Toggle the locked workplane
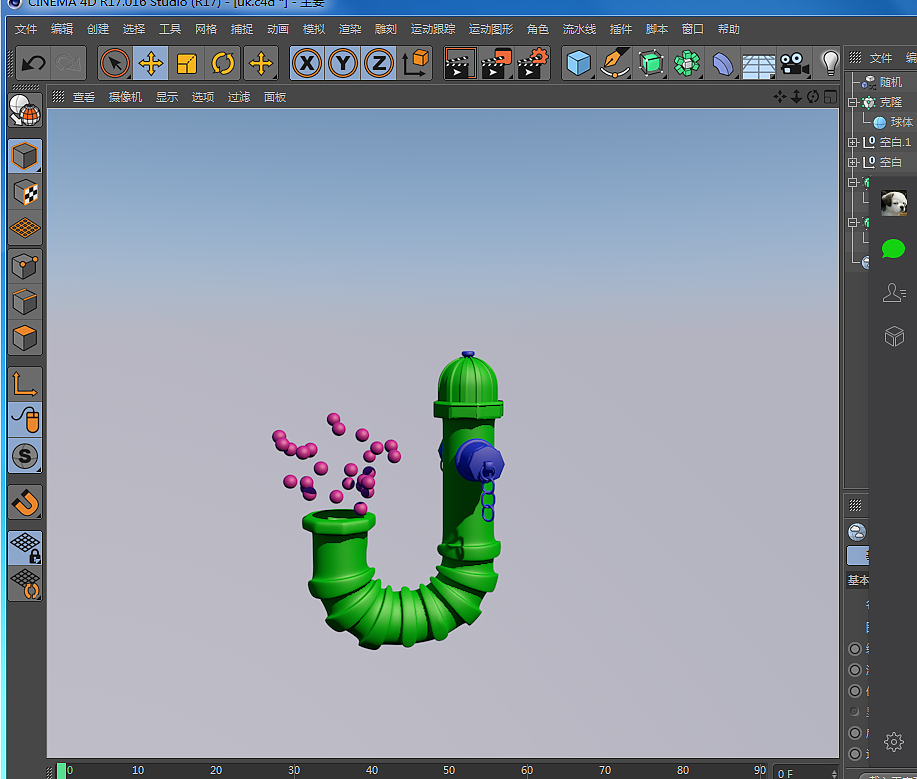The image size is (917, 779). 25,547
